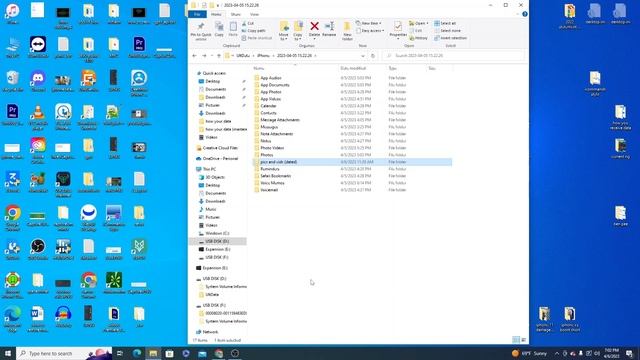This screenshot has height=360, width=640.
Task: Navigate up one folder level
Action: [x=219, y=56]
